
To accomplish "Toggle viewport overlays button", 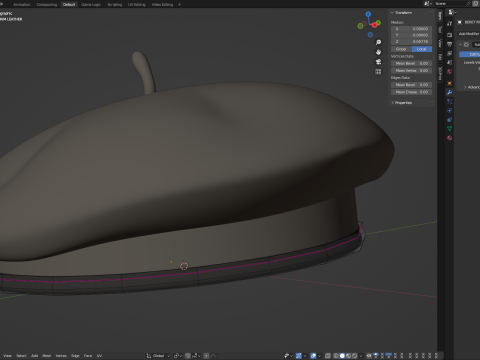I will click(313, 356).
